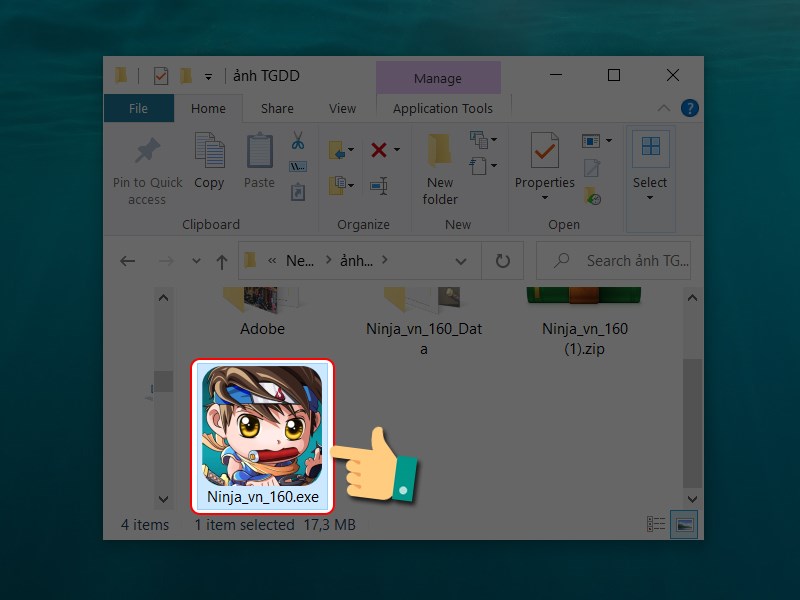Open Customize Quick Access Toolbar dropdown

(x=208, y=77)
